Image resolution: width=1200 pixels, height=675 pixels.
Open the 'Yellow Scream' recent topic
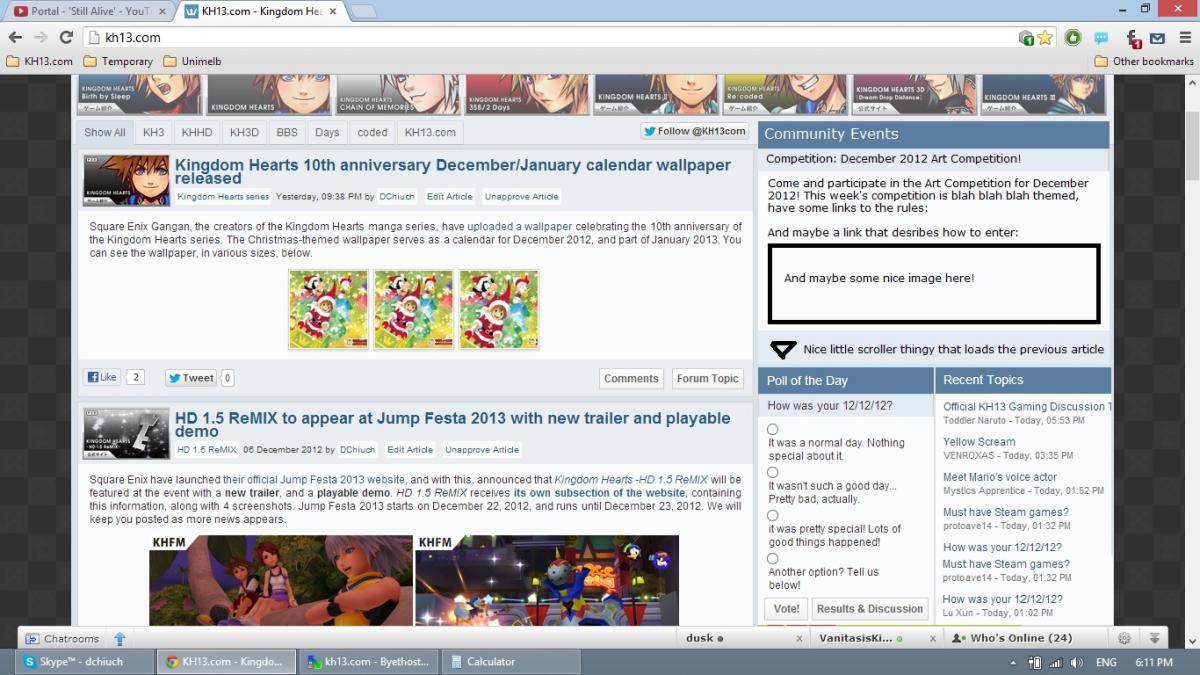[x=979, y=442]
